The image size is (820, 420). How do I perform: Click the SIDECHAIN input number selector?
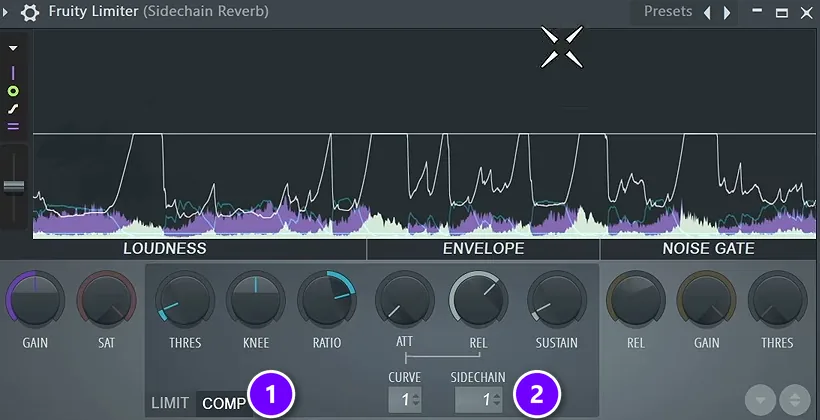479,400
